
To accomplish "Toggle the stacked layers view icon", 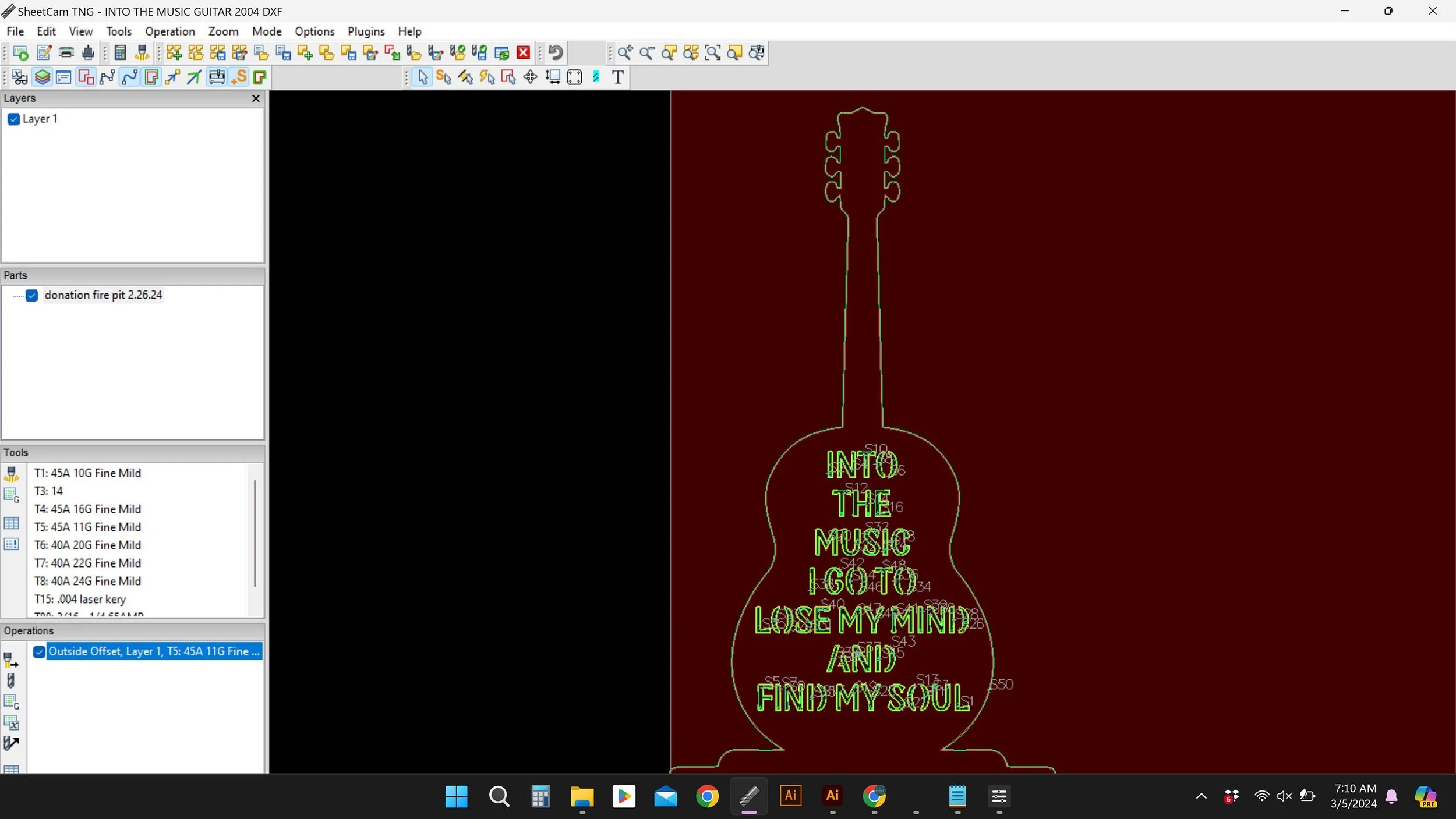I will (42, 77).
